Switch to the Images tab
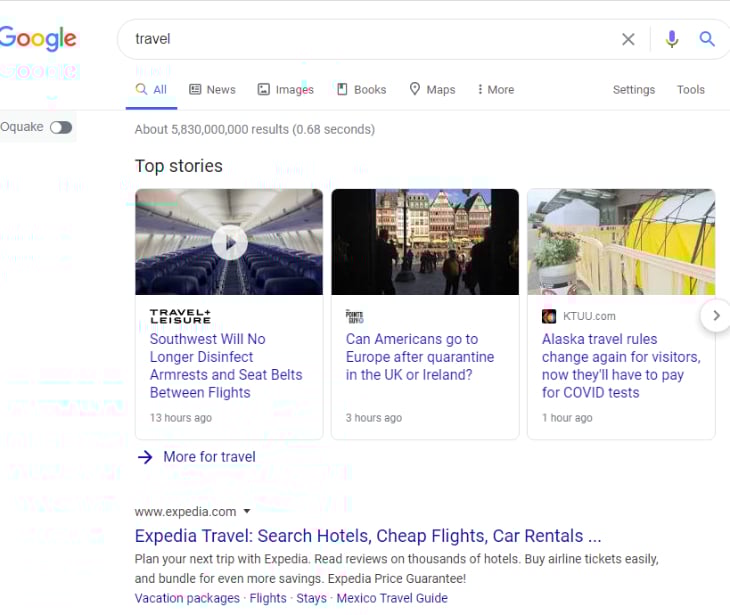Viewport: 730px width, 615px height. coord(285,89)
